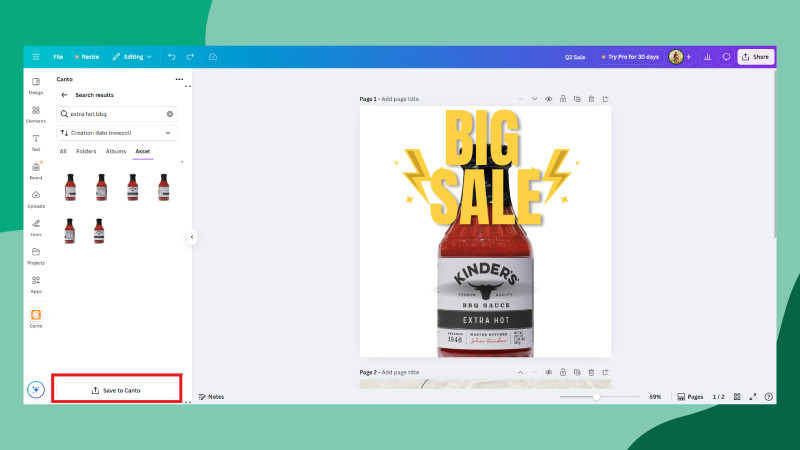
Task: Add a new page after Page 2
Action: coord(606,372)
